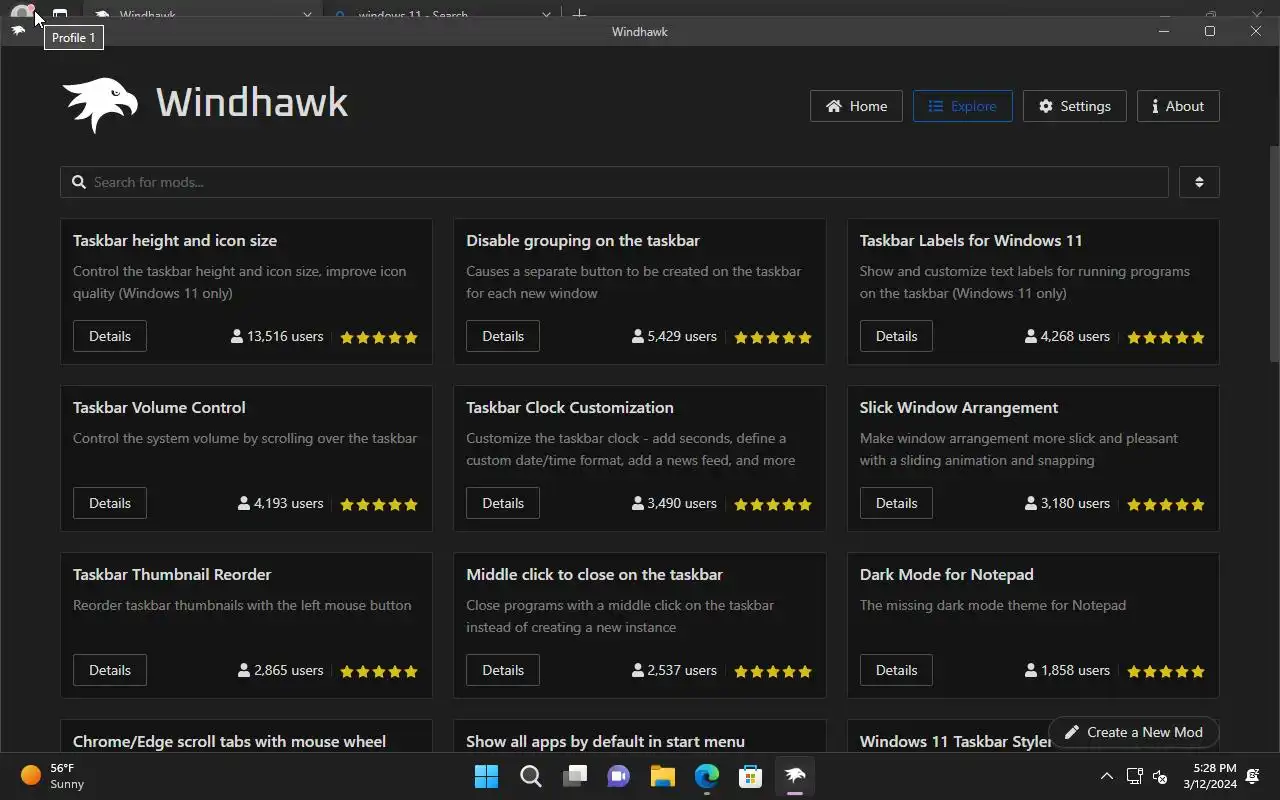Image resolution: width=1280 pixels, height=800 pixels.
Task: Click the network icon in system tray
Action: (x=1134, y=776)
